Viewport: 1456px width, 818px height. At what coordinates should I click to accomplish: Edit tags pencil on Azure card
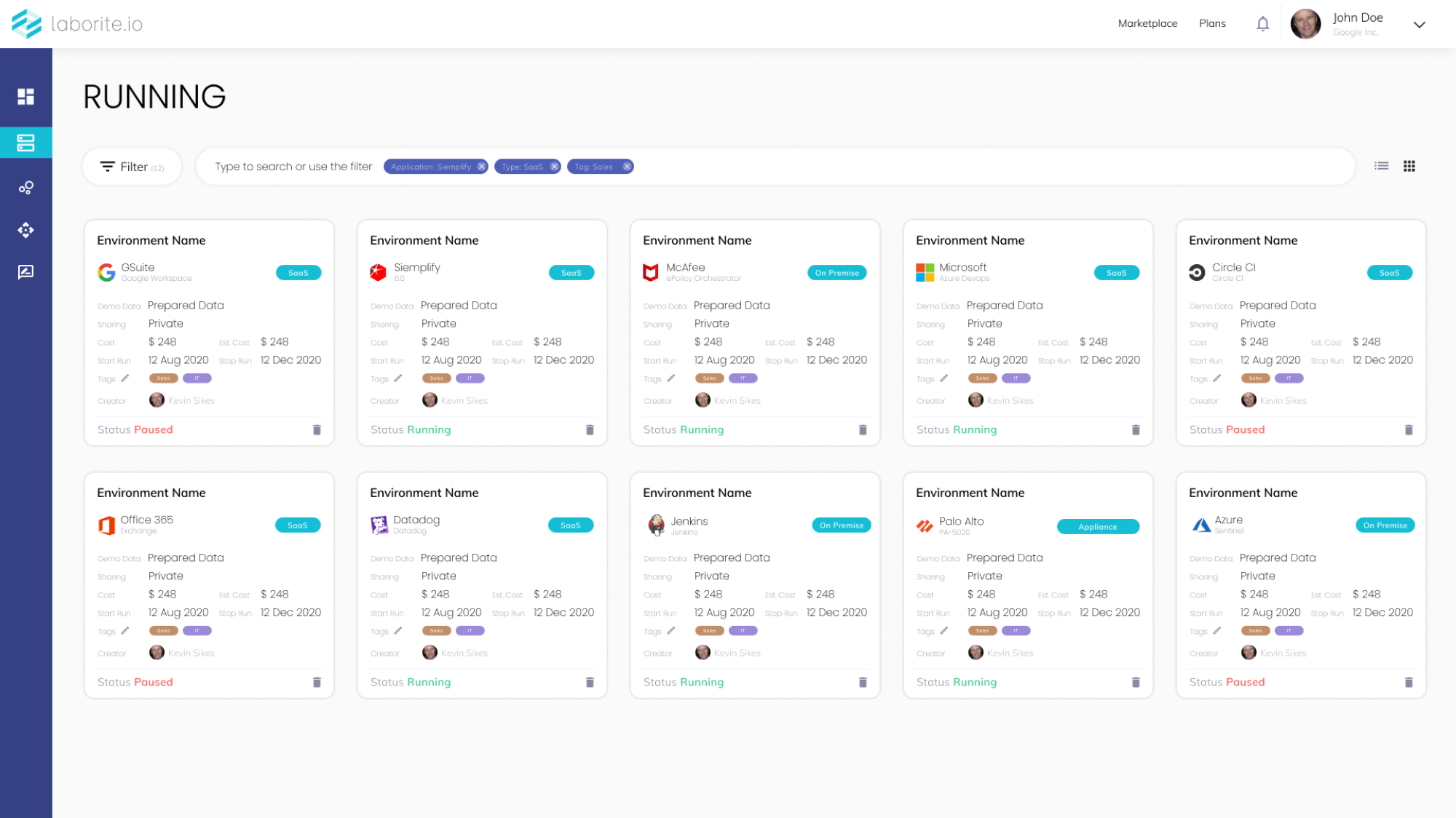tap(1217, 631)
